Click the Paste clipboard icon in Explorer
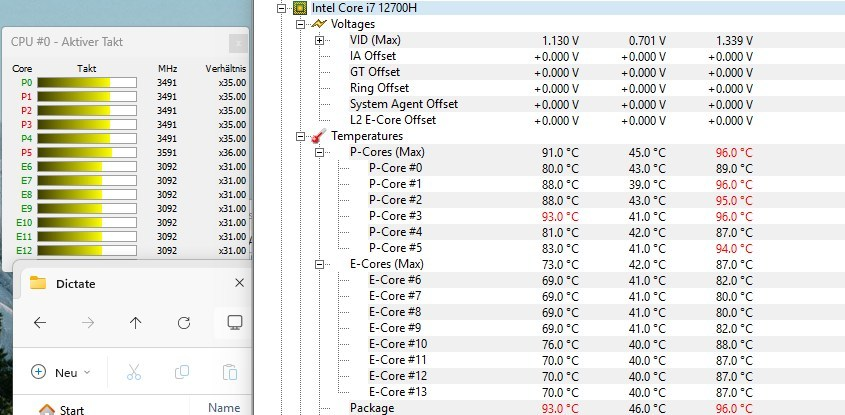Viewport: 845px width, 415px height. [x=230, y=372]
